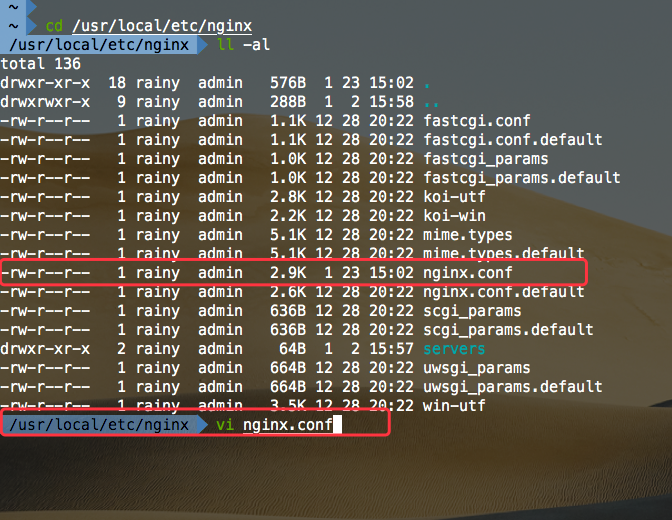Click fastcgi_params file name

[x=486, y=159]
